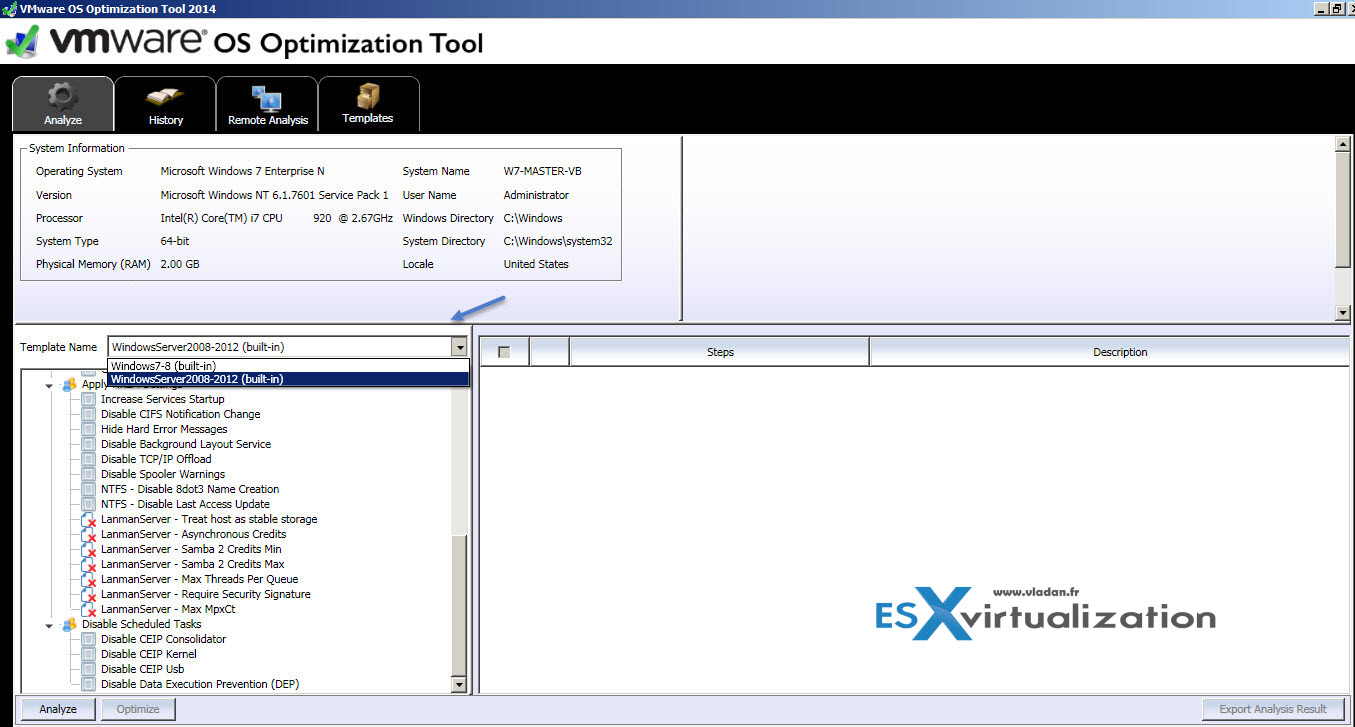Click the tree list scrollbar down arrow

click(x=459, y=685)
